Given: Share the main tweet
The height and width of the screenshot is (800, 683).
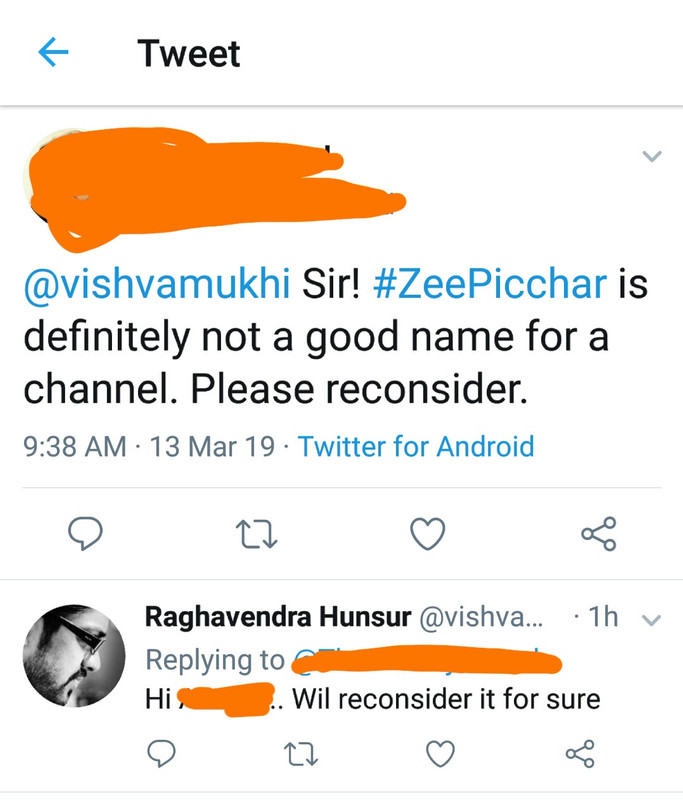Looking at the screenshot, I should [x=599, y=534].
